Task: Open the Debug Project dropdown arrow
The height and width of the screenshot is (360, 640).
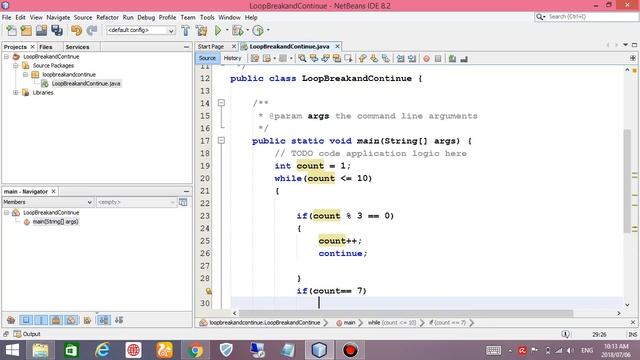Action: pyautogui.click(x=247, y=30)
